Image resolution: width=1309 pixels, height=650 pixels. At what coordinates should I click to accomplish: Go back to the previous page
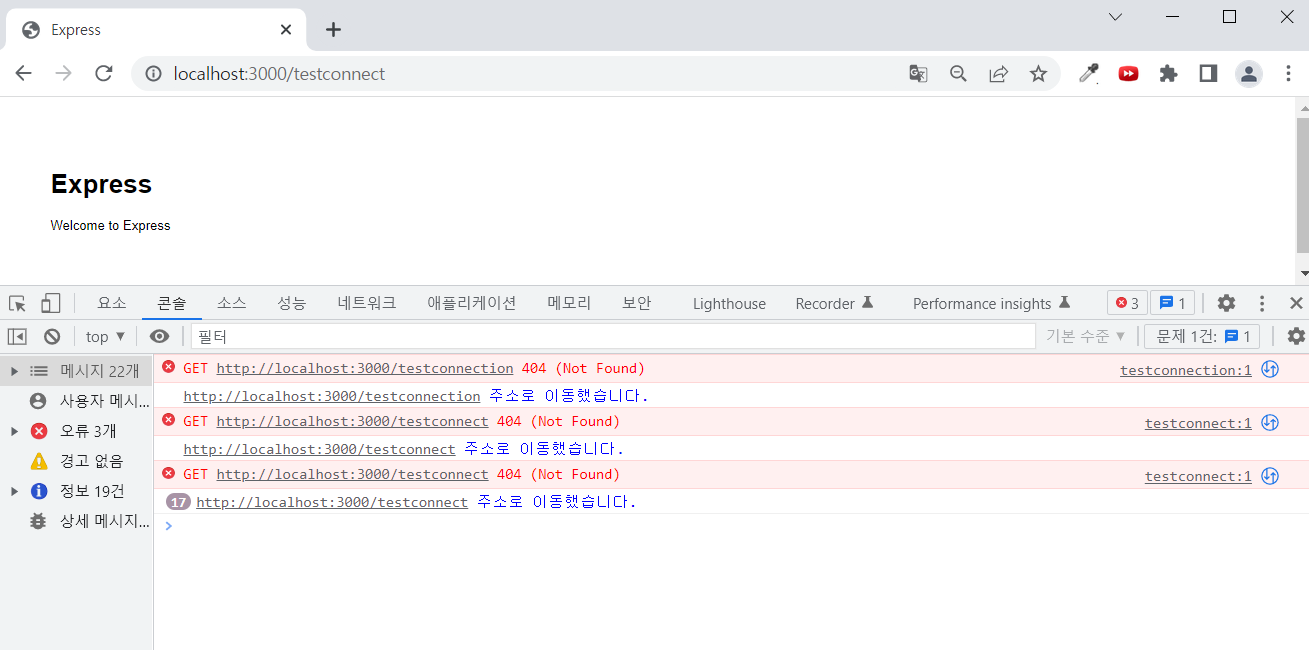click(x=24, y=73)
